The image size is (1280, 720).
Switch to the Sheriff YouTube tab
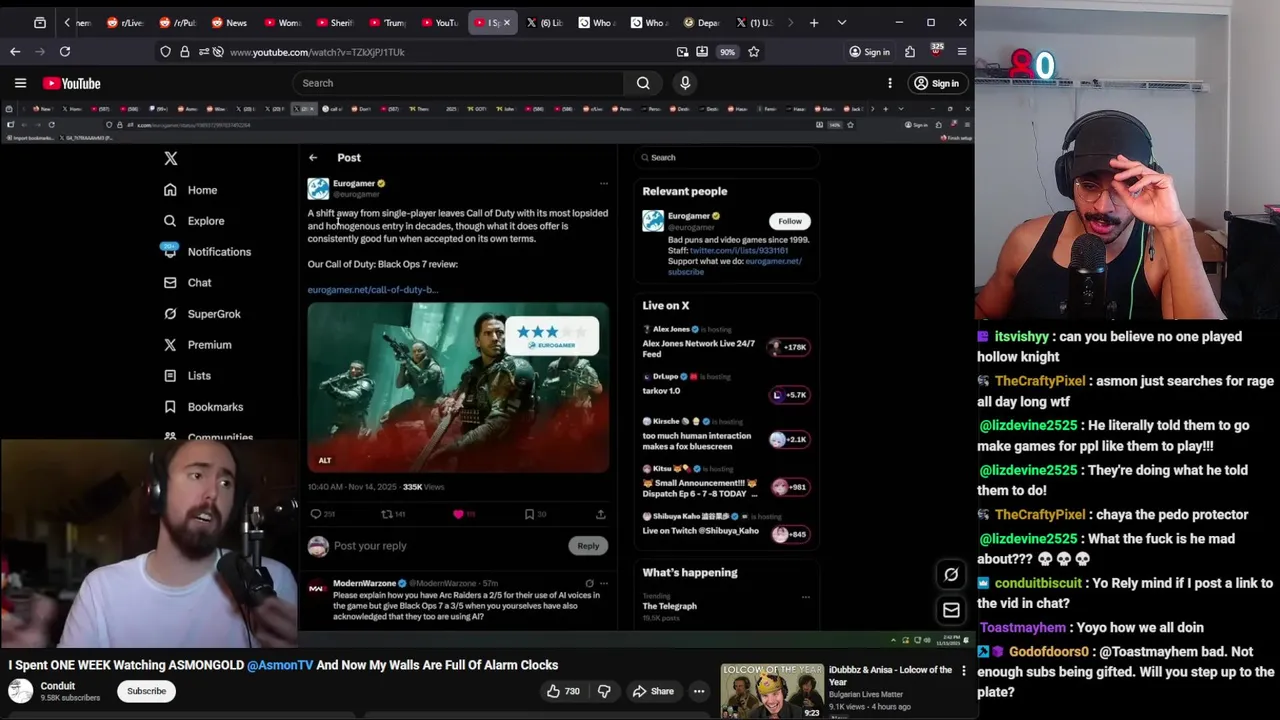click(334, 22)
